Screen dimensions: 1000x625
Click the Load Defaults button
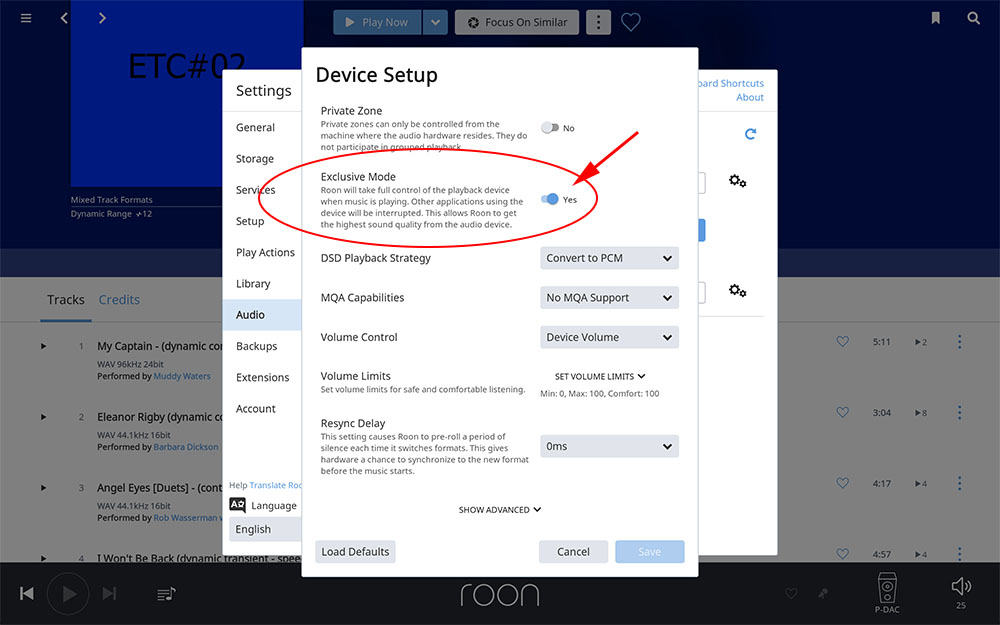tap(355, 552)
